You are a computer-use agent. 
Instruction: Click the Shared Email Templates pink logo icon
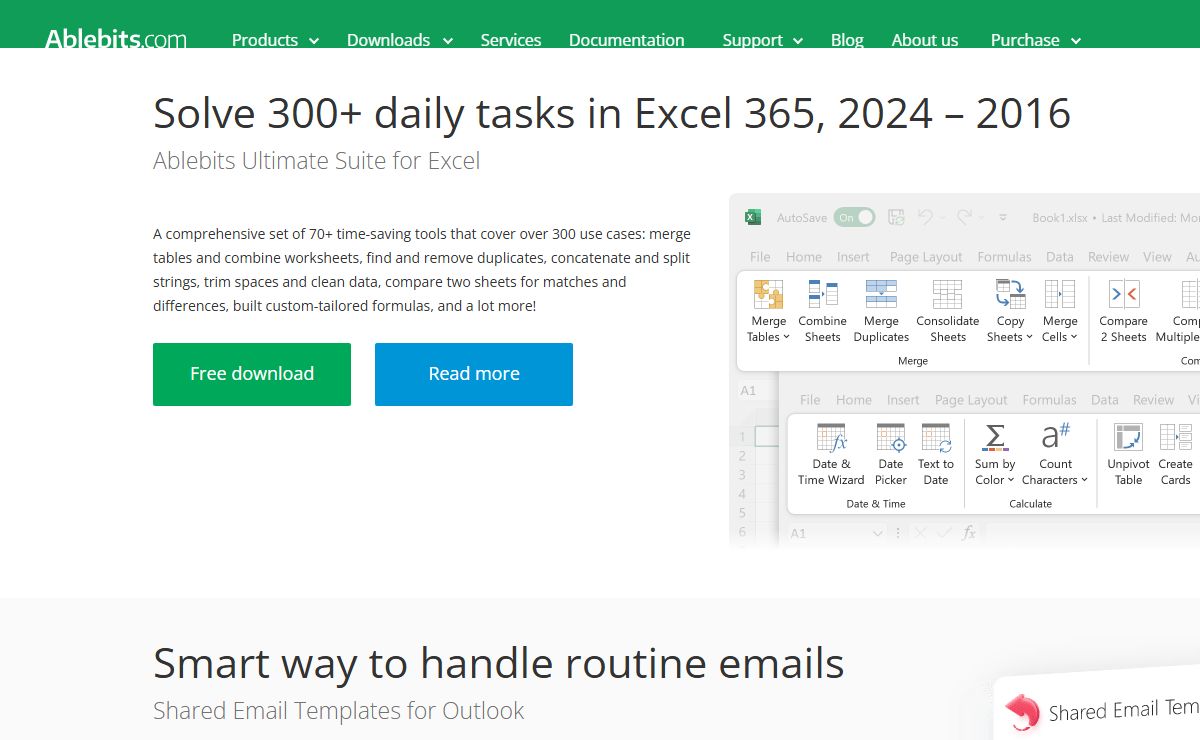pyautogui.click(x=1022, y=711)
